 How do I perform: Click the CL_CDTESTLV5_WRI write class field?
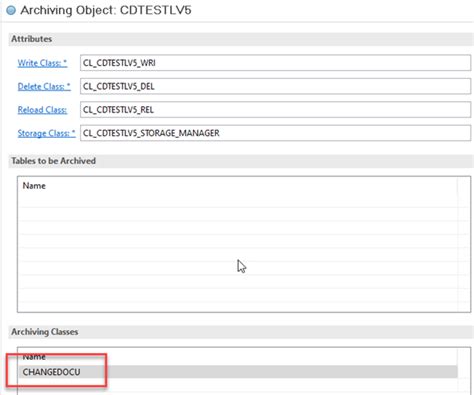pyautogui.click(x=275, y=63)
